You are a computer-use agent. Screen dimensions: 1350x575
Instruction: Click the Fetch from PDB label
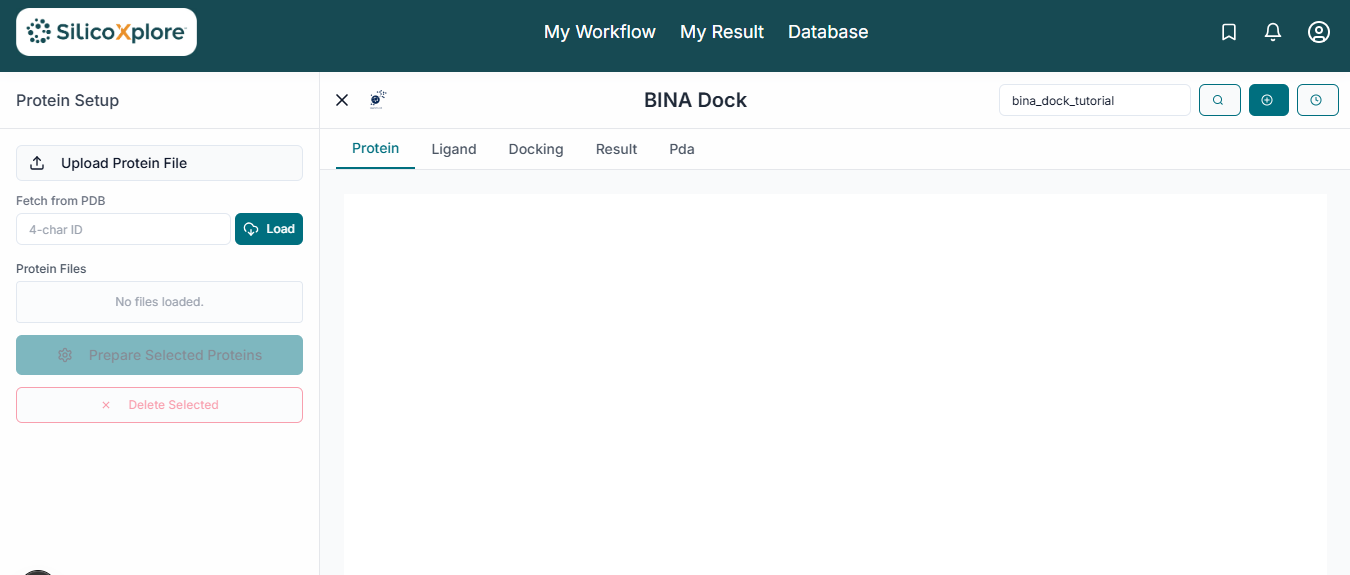coord(61,201)
